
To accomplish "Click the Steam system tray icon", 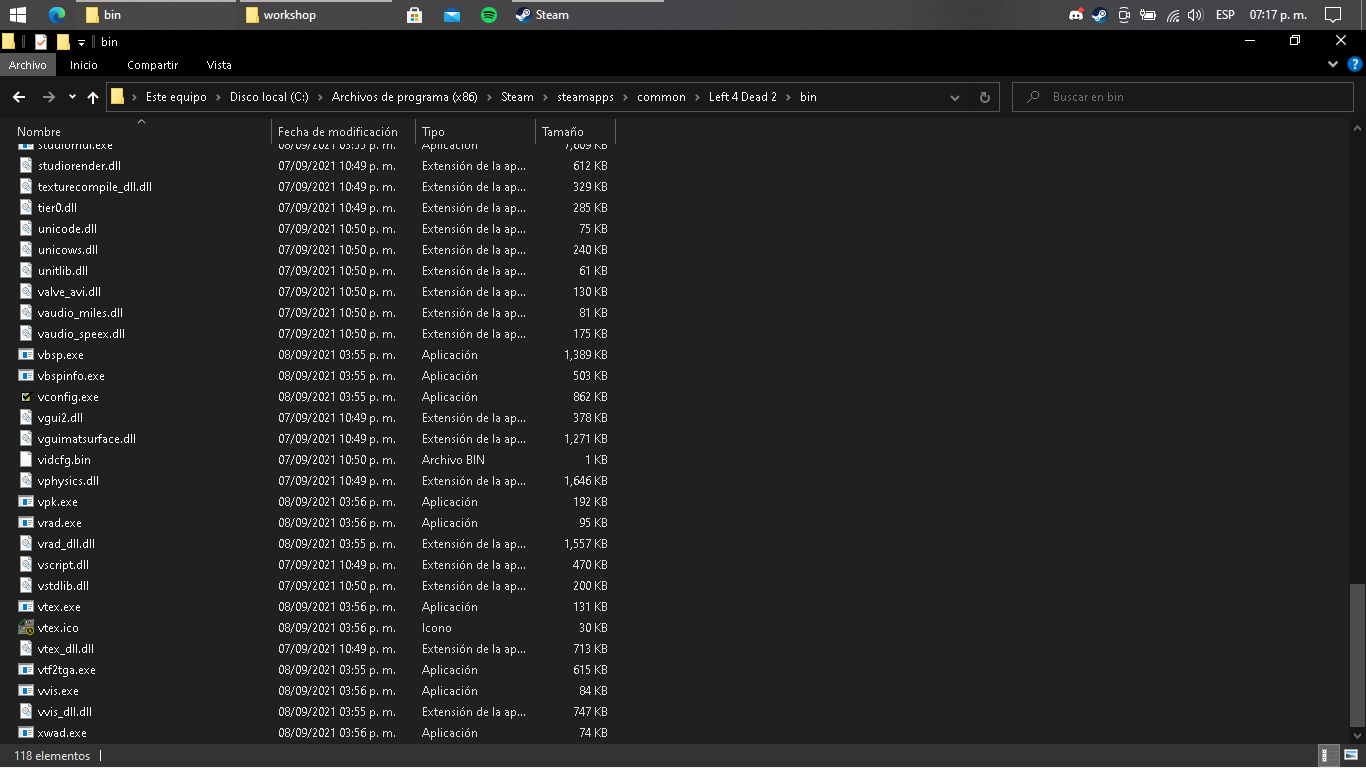I will [x=1099, y=15].
